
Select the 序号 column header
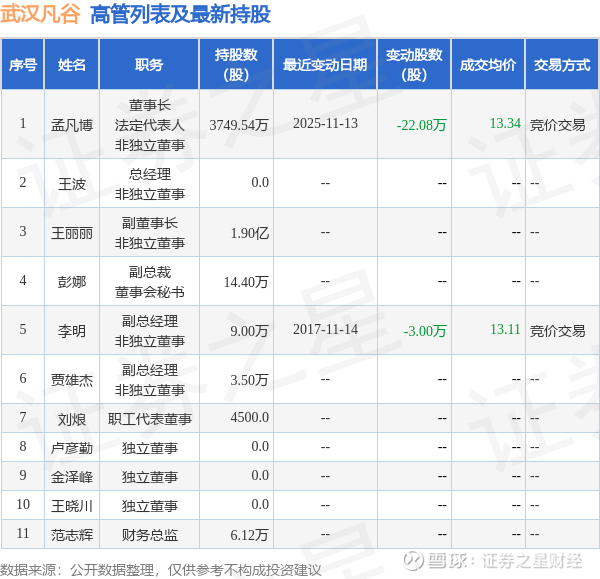(x=23, y=64)
